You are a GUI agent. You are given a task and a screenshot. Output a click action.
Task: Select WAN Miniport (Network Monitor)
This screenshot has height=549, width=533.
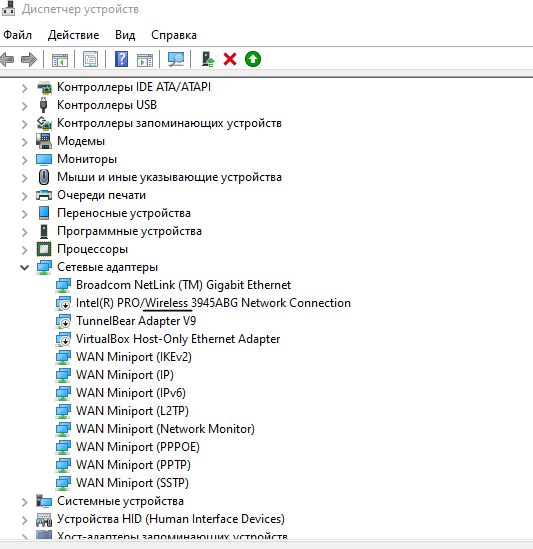point(165,429)
